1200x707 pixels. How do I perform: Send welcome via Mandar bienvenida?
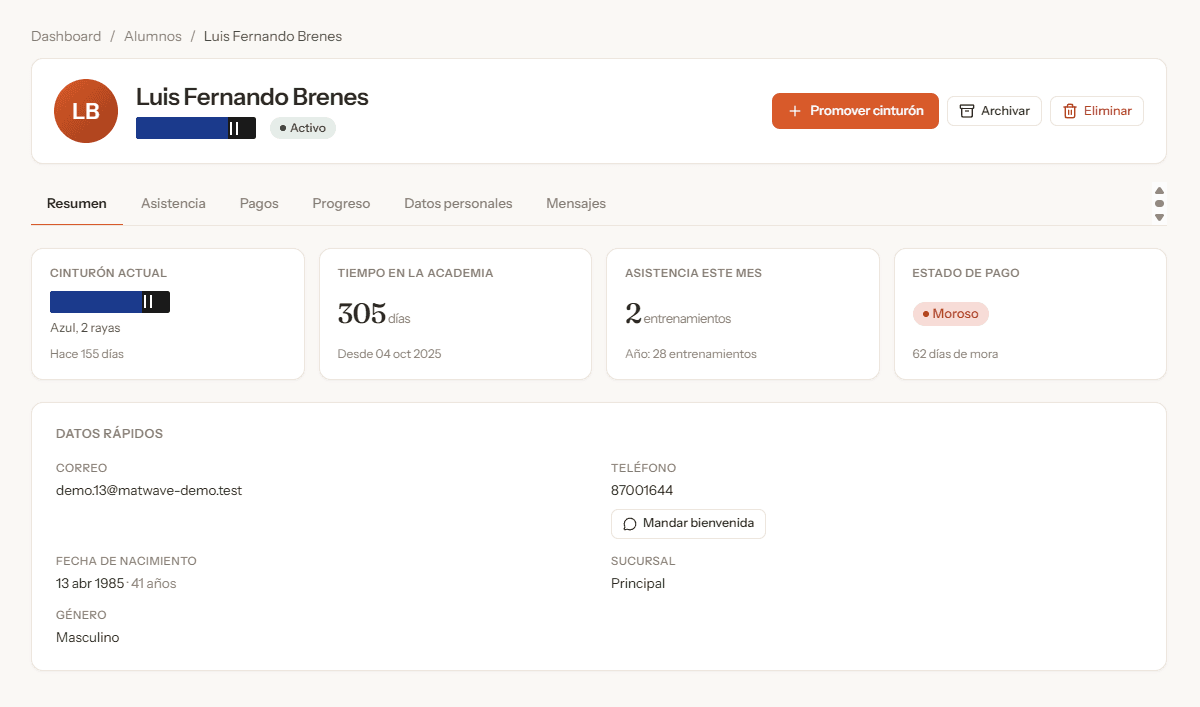[x=688, y=524]
